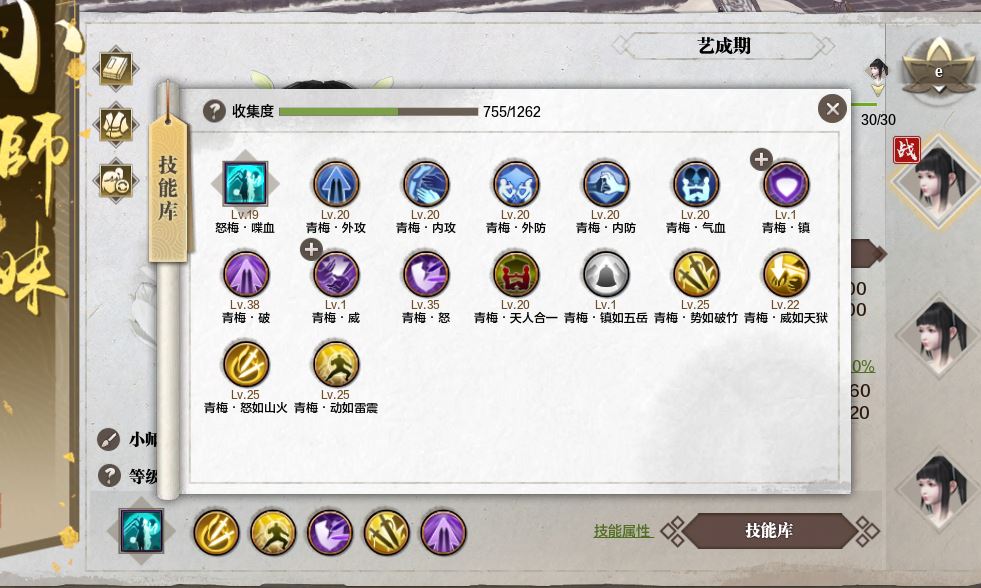Pick the 青梅·天人合一 skill icon
The image size is (981, 588).
516,274
